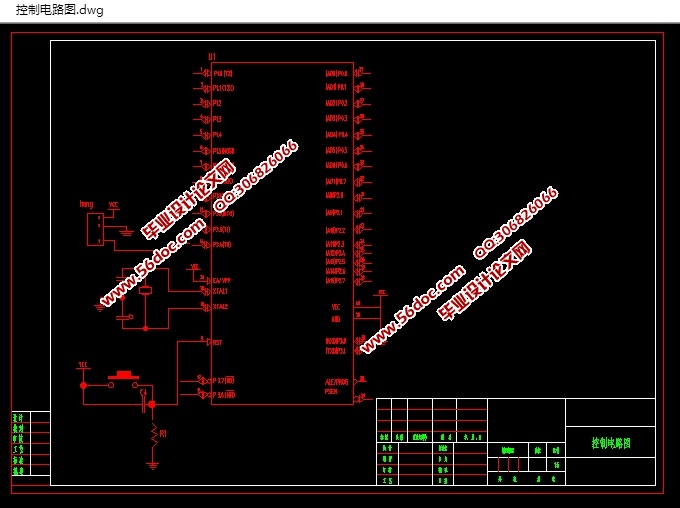Viewport: 680px width, 508px height.
Task: Click the U1 chip designator label
Action: click(x=212, y=57)
